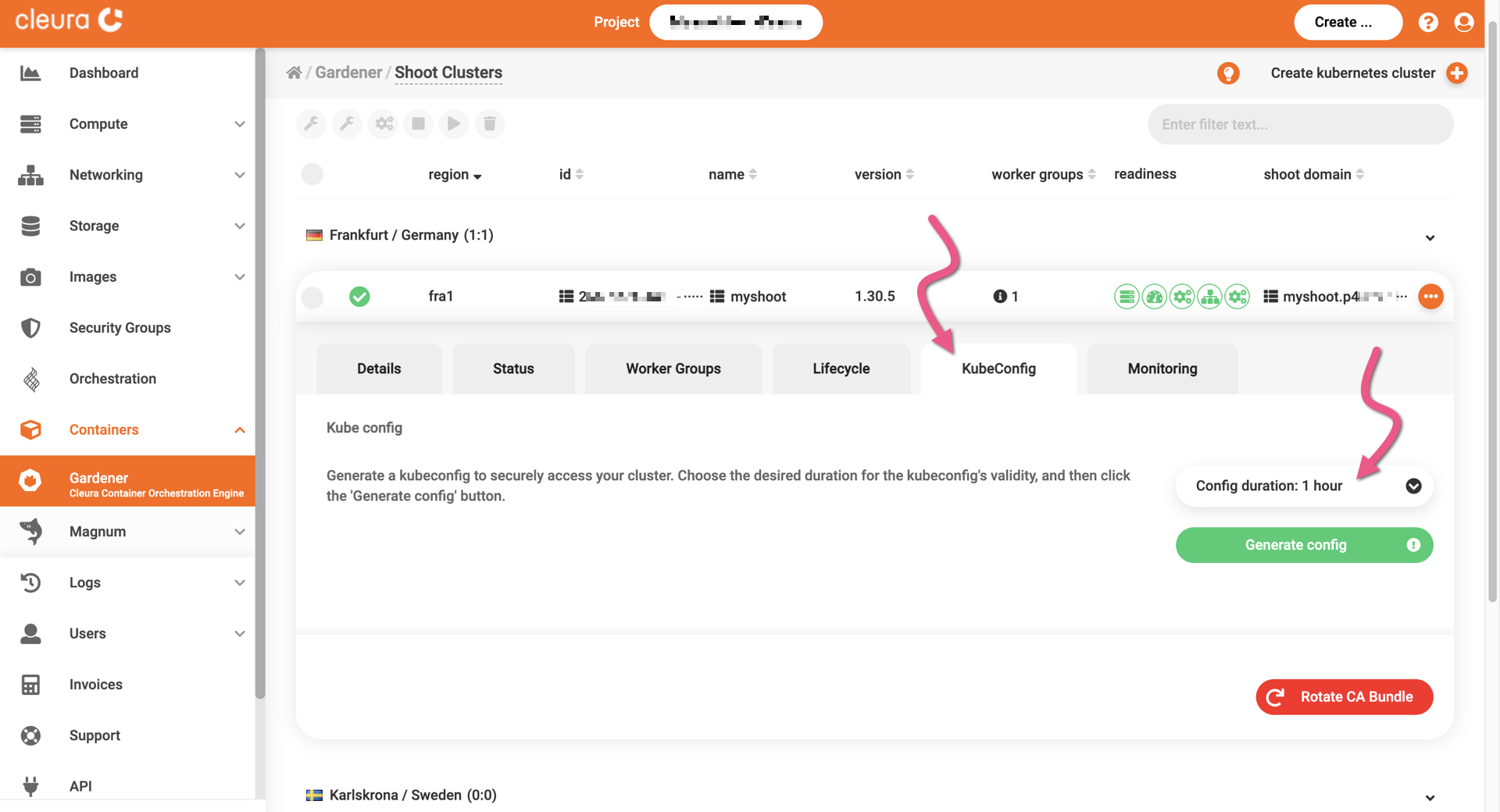The image size is (1500, 812).
Task: Click the hint lightbulb icon near Create kubernetes cluster
Action: [1228, 73]
